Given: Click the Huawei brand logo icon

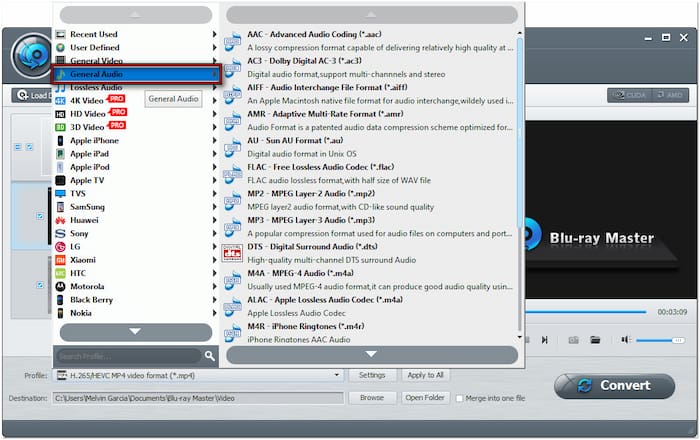Looking at the screenshot, I should click(x=60, y=220).
